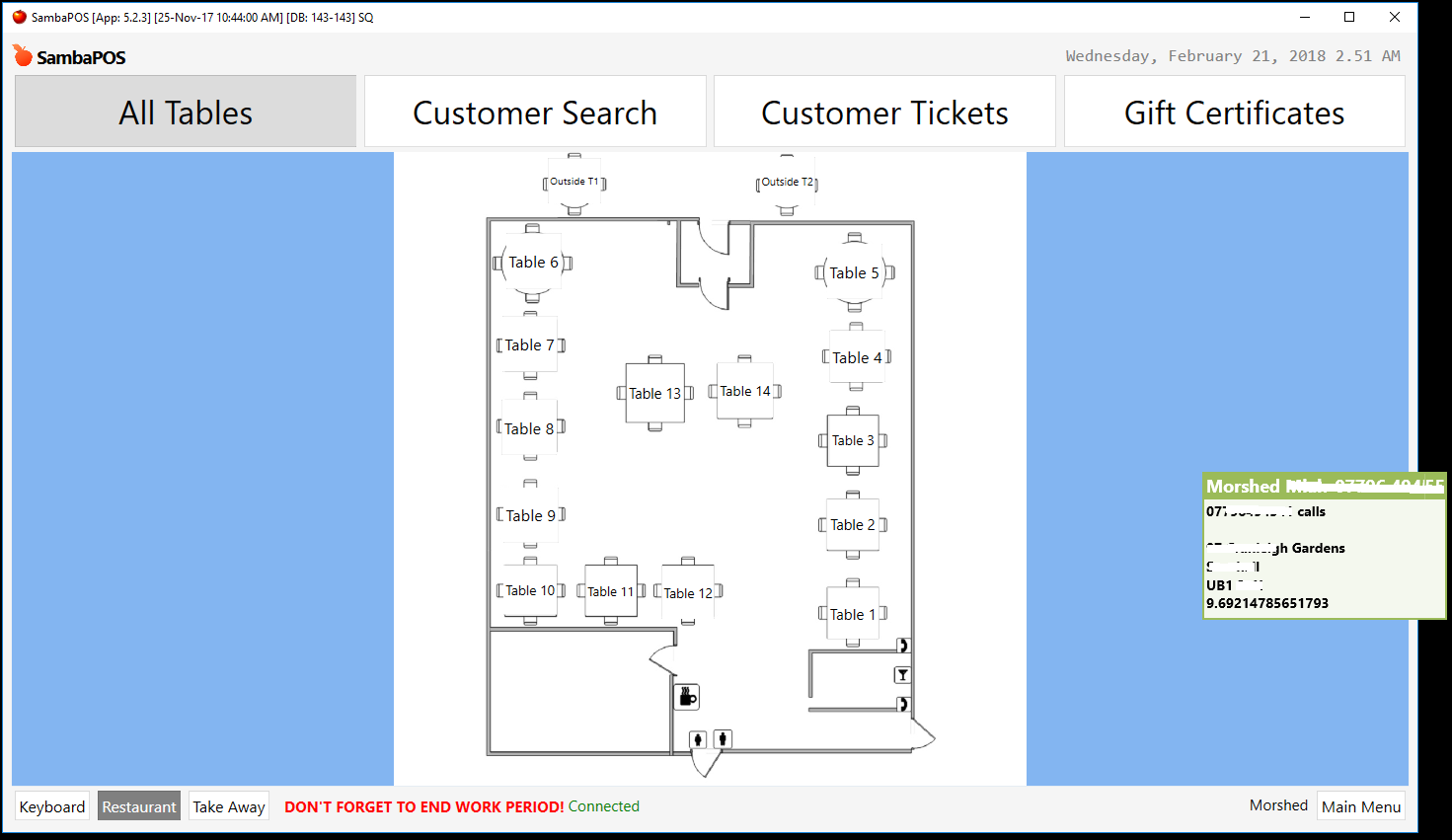Image resolution: width=1452 pixels, height=840 pixels.
Task: Switch to Gift Certificates tab
Action: click(x=1234, y=113)
